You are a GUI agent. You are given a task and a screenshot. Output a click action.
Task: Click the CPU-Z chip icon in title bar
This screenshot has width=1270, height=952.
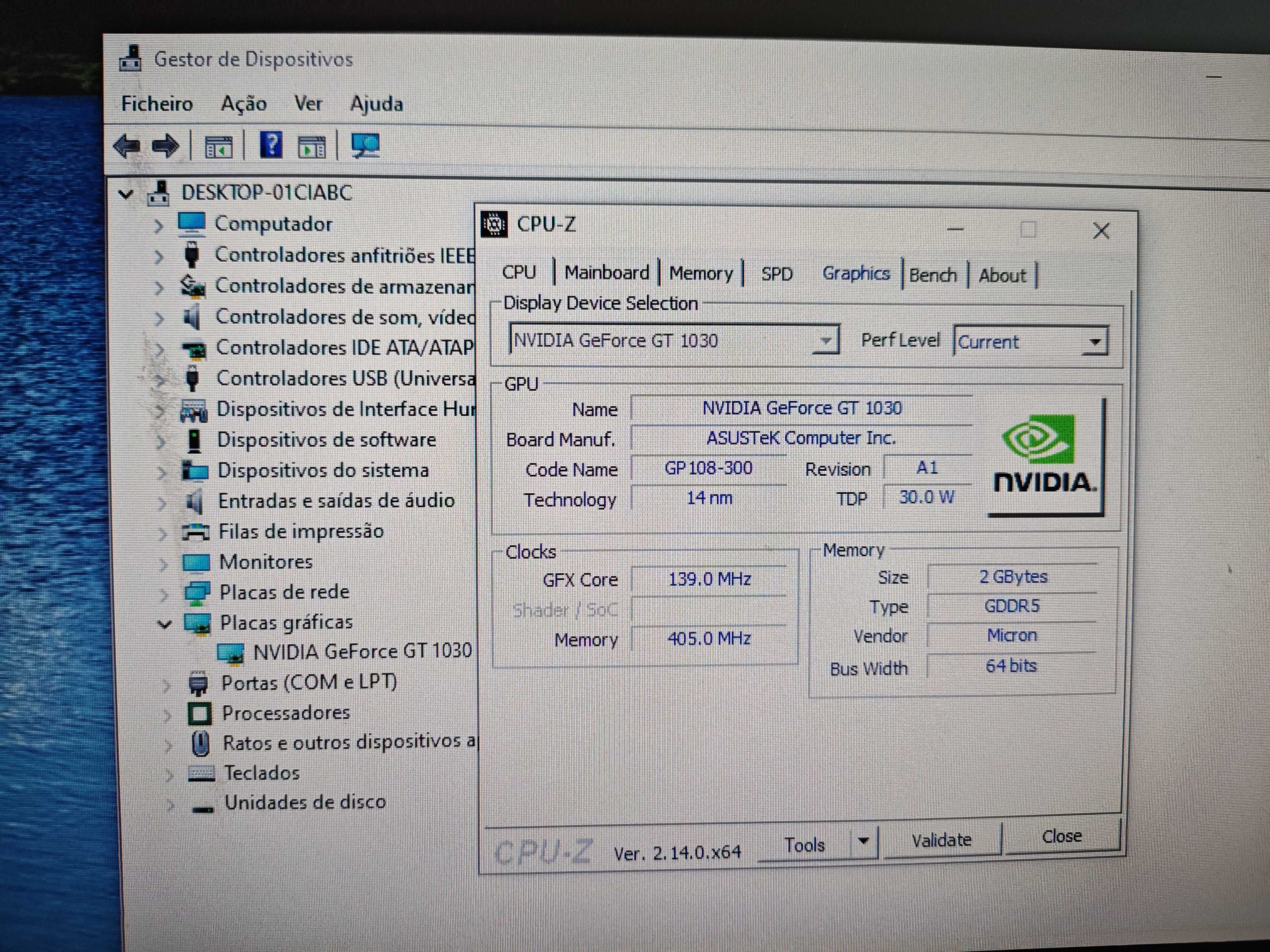coord(494,224)
